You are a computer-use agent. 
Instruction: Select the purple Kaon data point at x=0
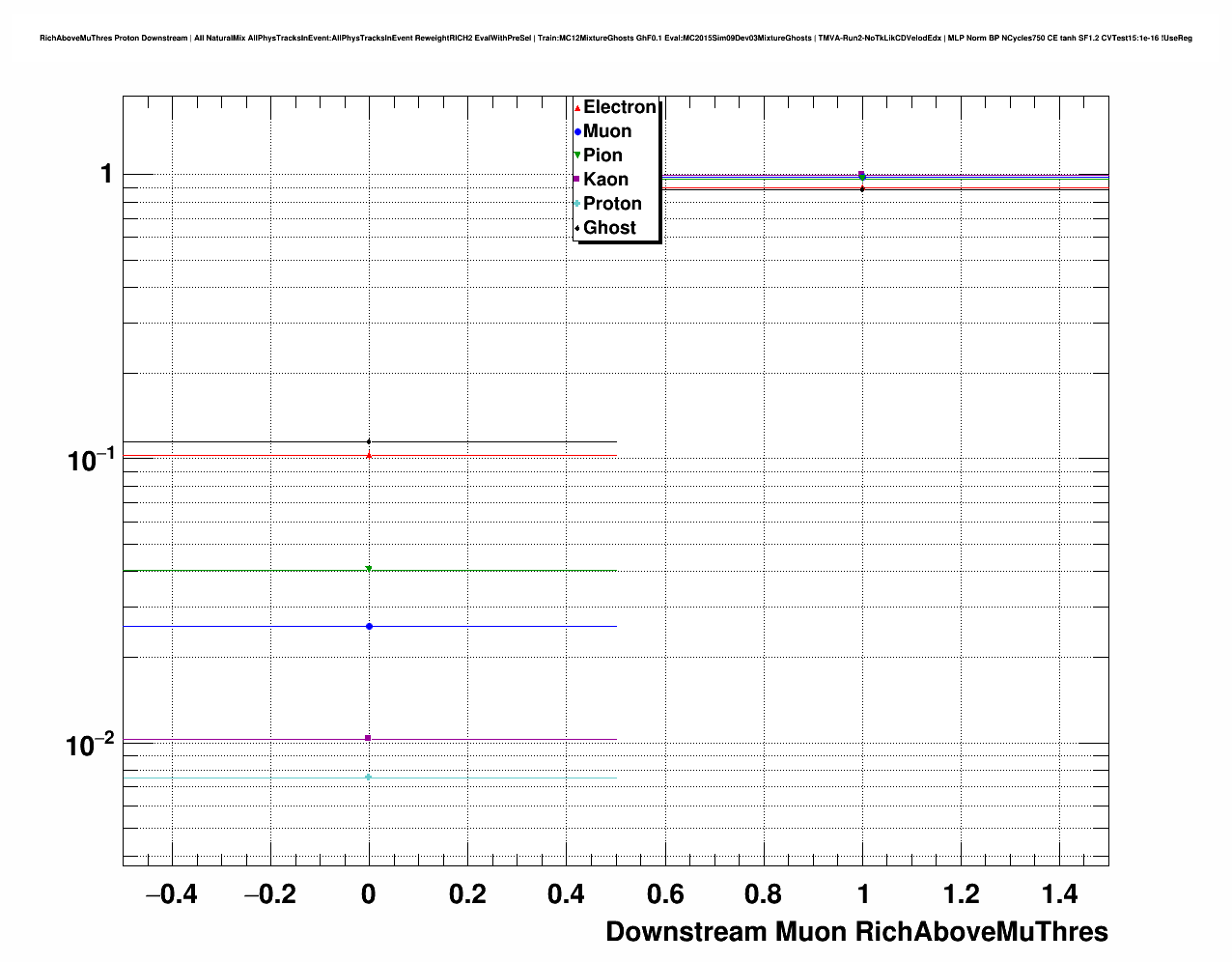click(x=368, y=739)
